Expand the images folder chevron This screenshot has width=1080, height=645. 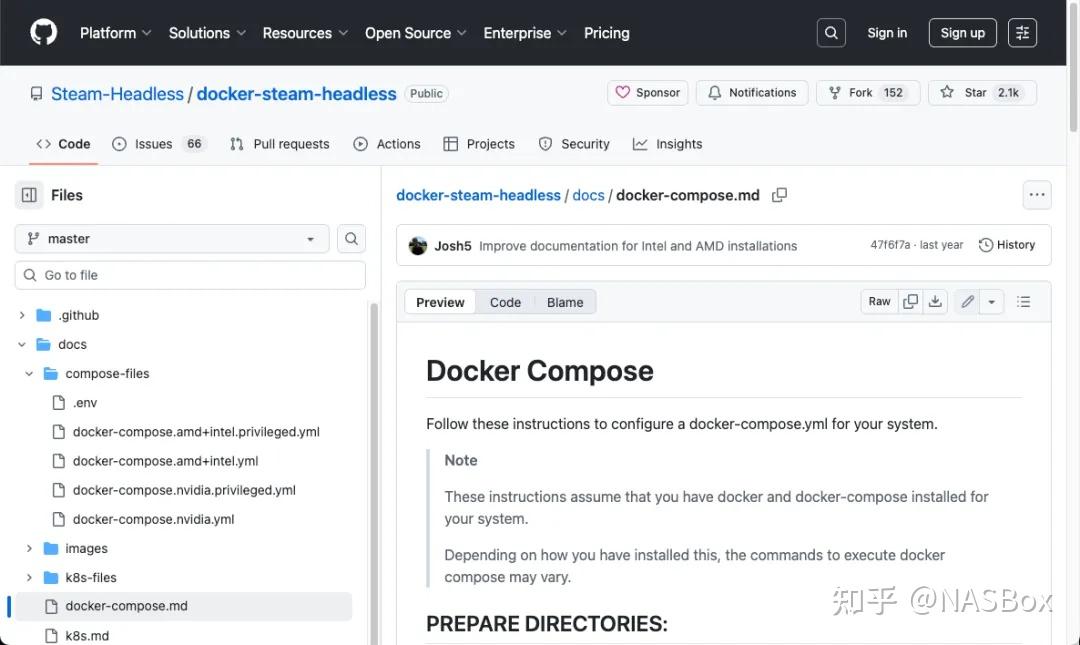click(29, 549)
